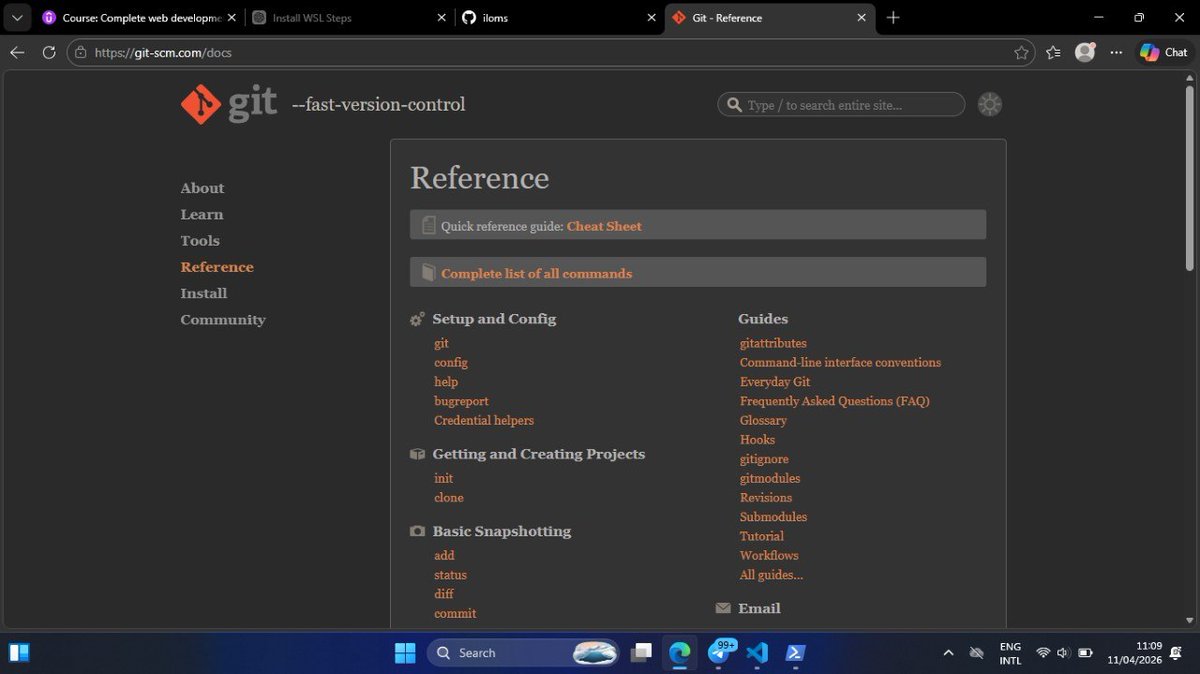The image size is (1200, 674).
Task: Open the Windows Start menu
Action: click(405, 653)
